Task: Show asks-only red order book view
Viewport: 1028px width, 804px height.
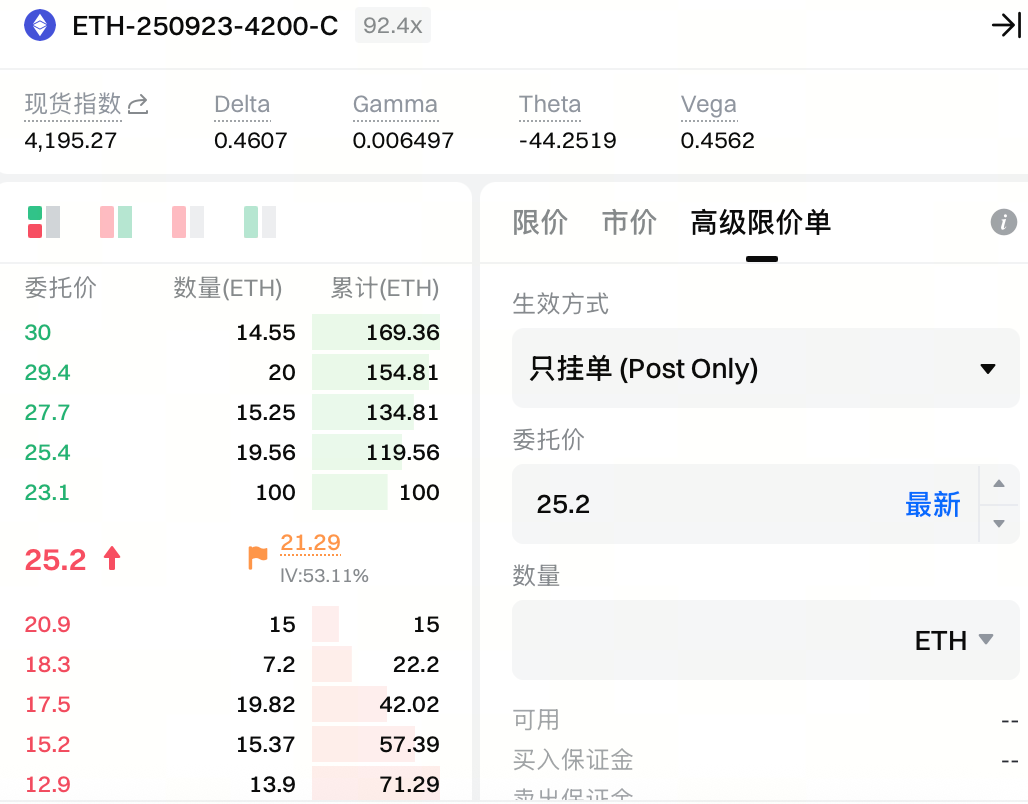Action: (188, 222)
